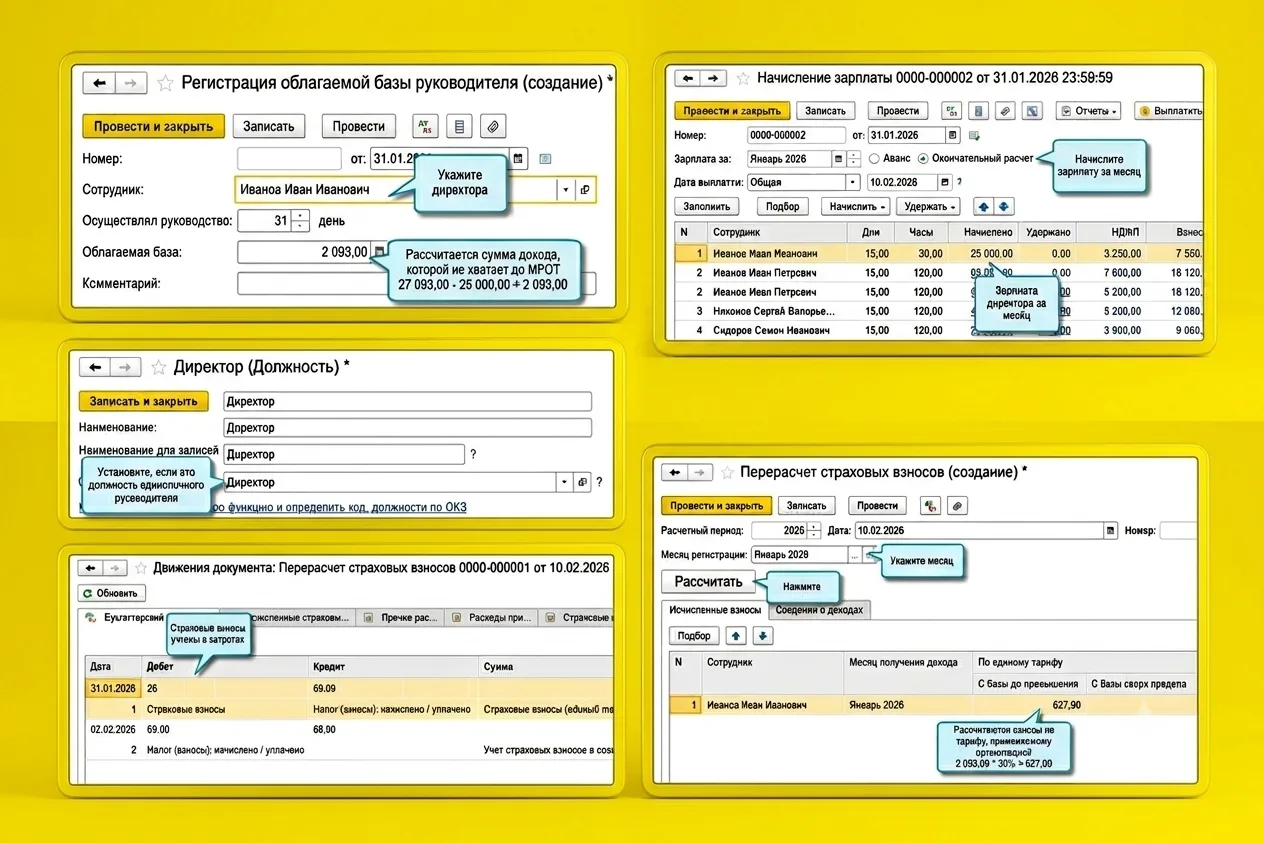The height and width of the screenshot is (843, 1264).
Task: Click the ellipsis chooser of Месяц регистрации field
Action: point(855,554)
